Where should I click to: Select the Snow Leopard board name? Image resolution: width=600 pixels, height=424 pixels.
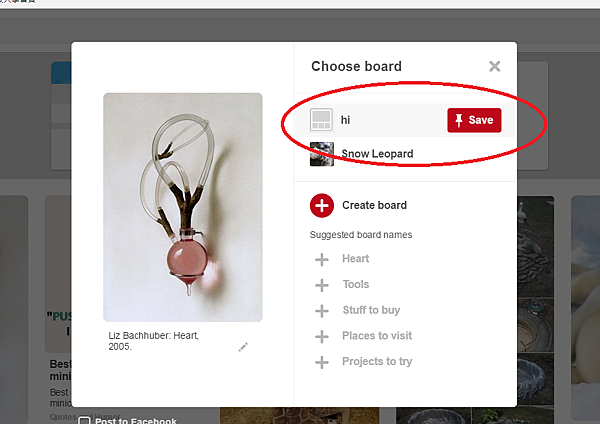(x=377, y=154)
